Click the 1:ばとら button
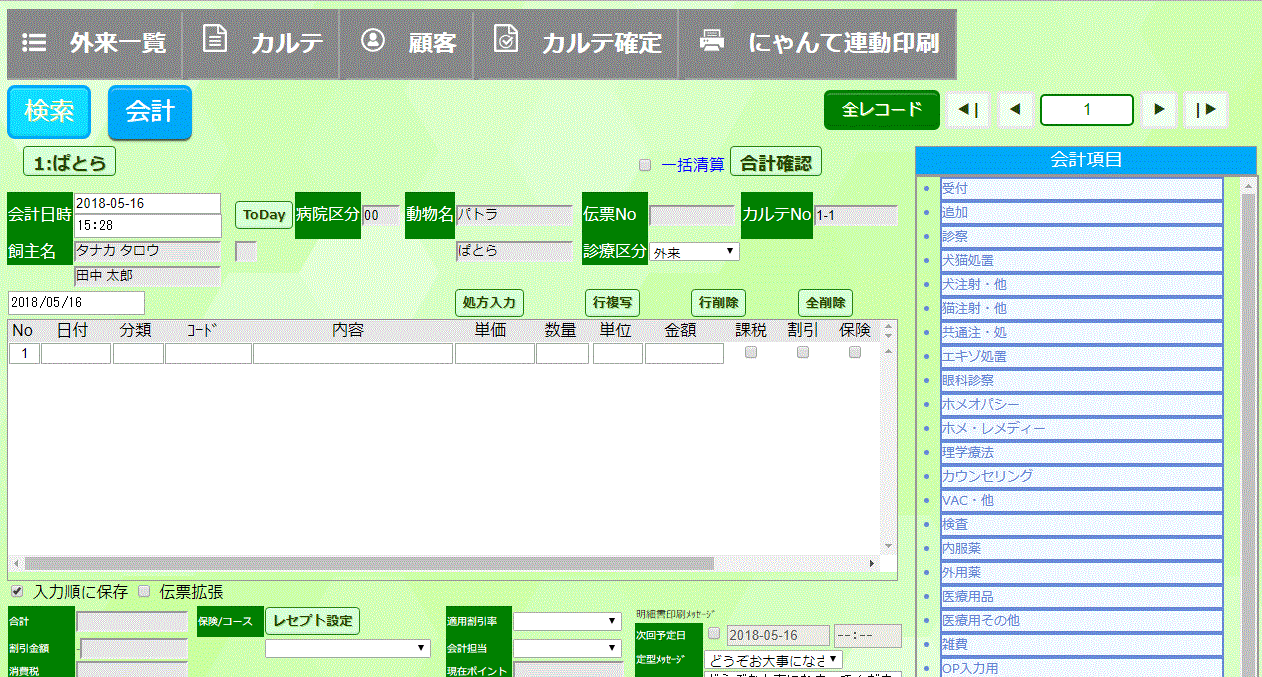This screenshot has width=1262, height=677. point(69,161)
